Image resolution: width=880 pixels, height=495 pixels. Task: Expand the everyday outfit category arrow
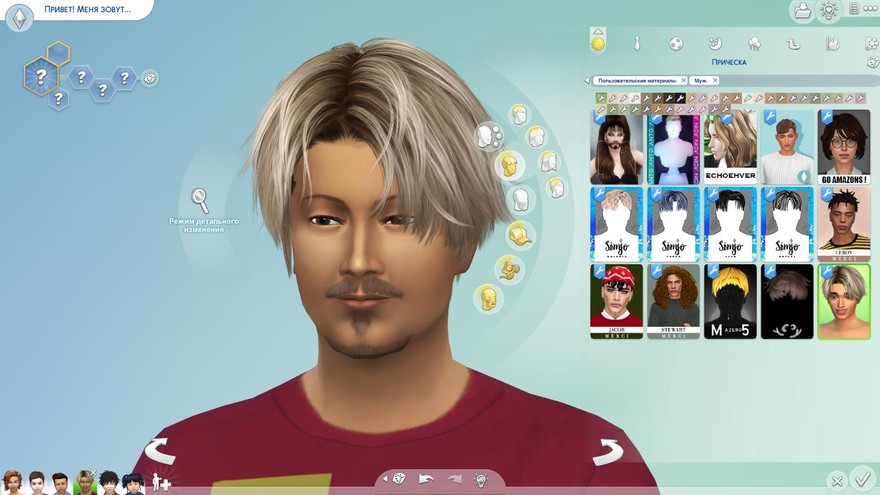click(598, 32)
